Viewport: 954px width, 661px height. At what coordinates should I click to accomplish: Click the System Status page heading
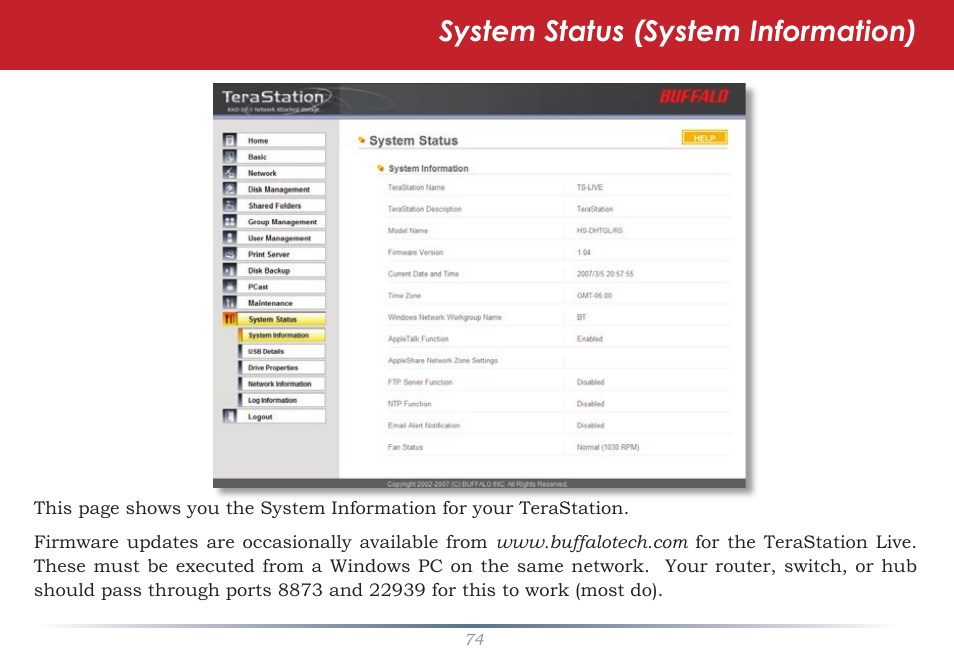(413, 141)
